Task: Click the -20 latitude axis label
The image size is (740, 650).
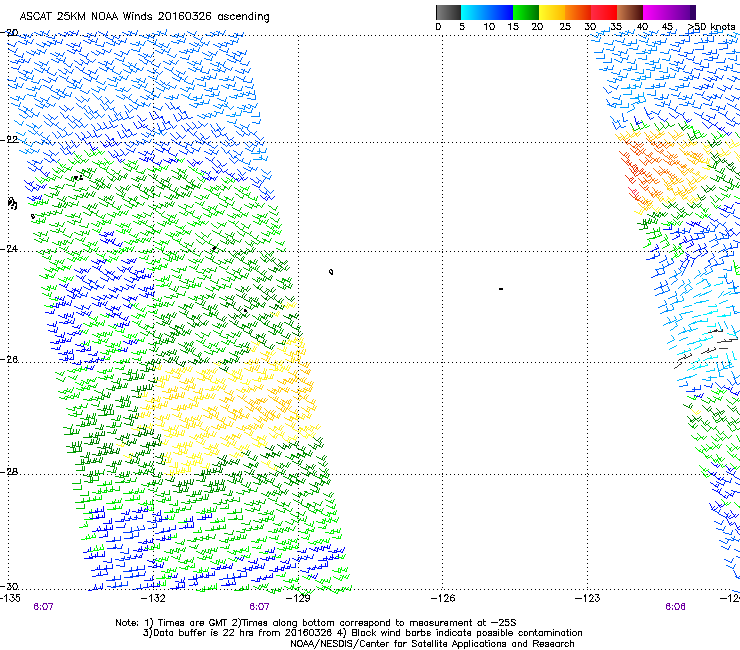Action: (x=10, y=32)
